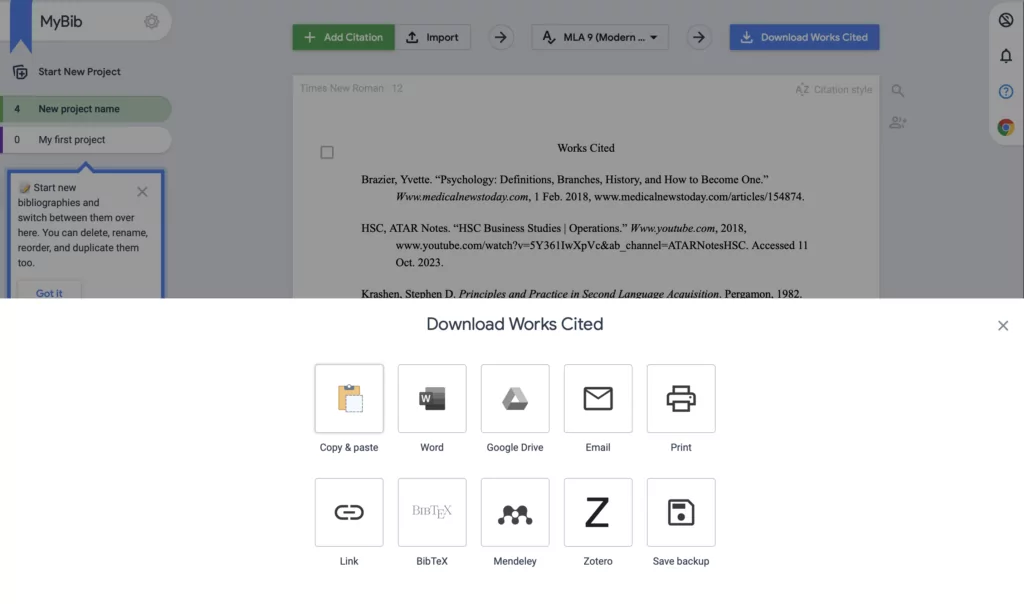
Task: Select the Krashen, Stephen D. citation
Action: pyautogui.click(x=581, y=293)
